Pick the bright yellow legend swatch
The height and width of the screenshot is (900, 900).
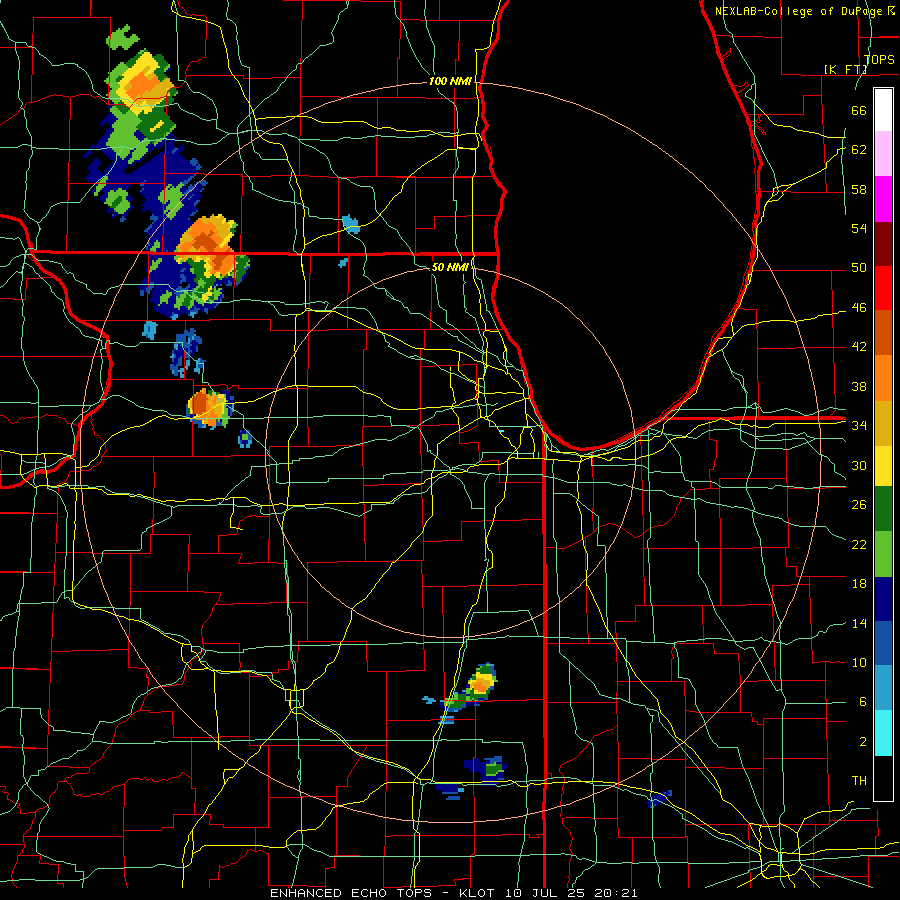883,466
